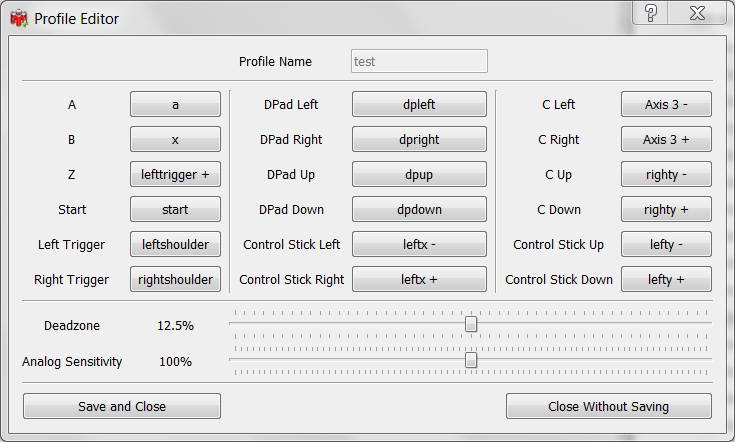735x442 pixels.
Task: Click the Profile Editor app icon
Action: click(19, 19)
